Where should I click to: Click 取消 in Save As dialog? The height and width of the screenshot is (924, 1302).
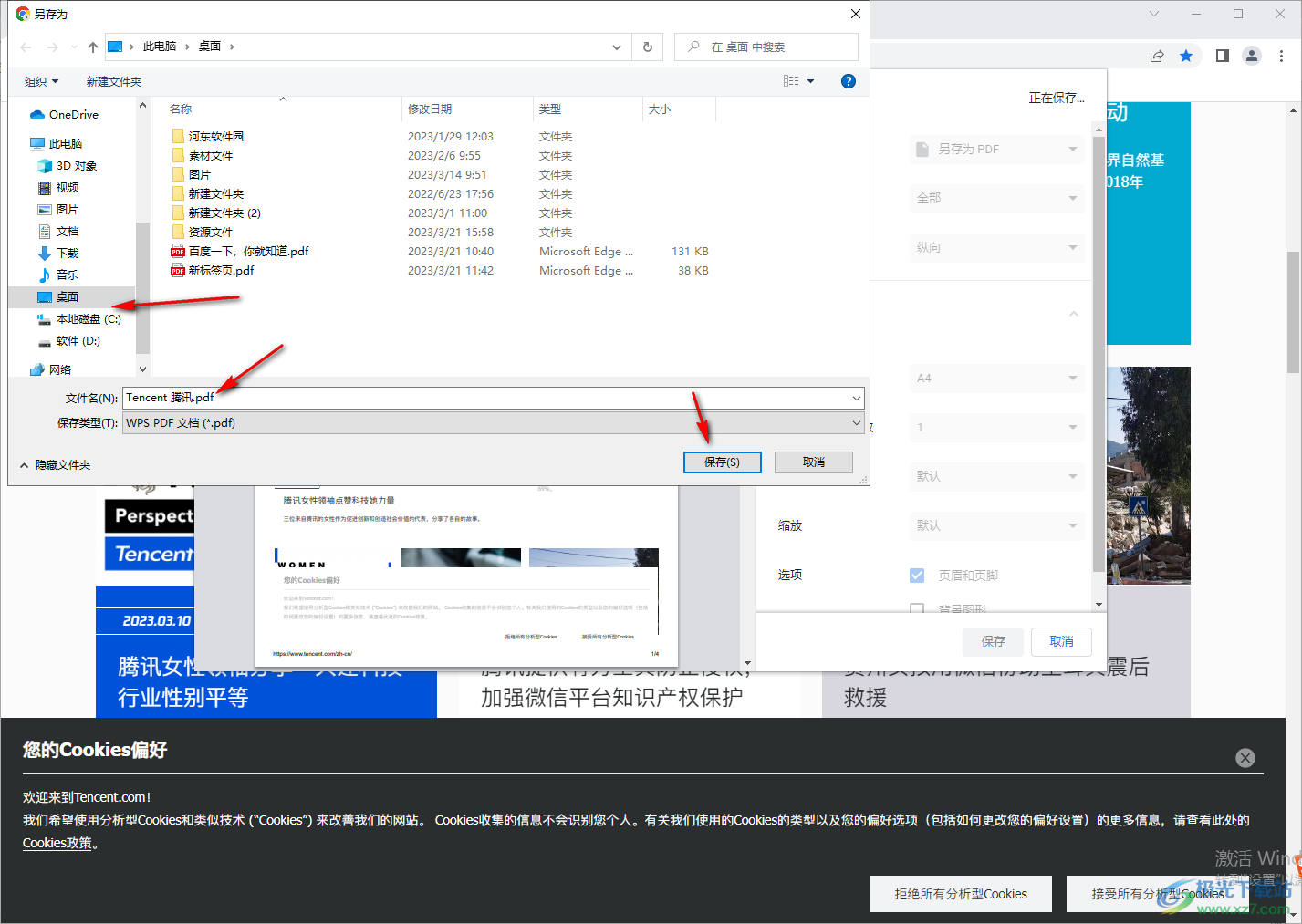814,462
